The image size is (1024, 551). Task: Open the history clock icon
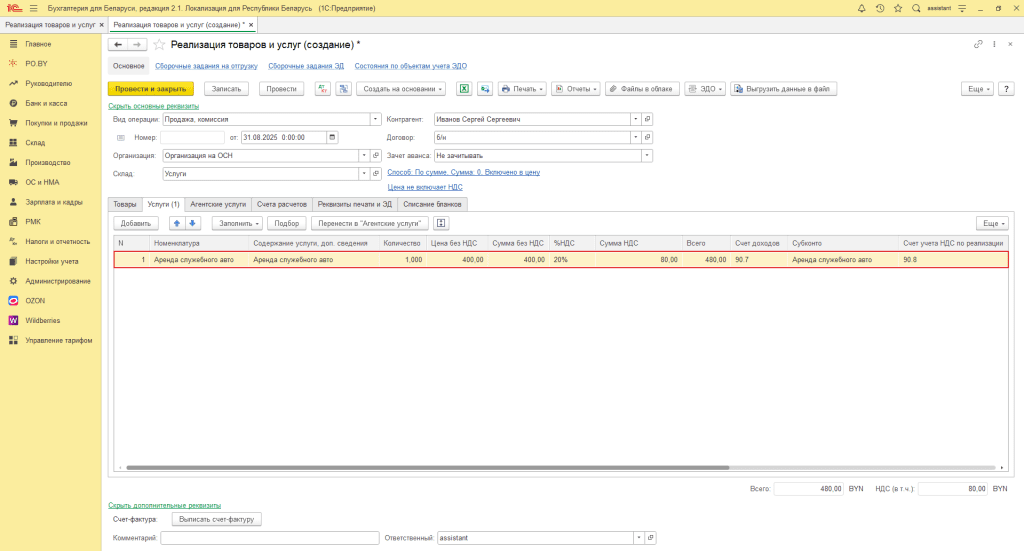point(880,8)
